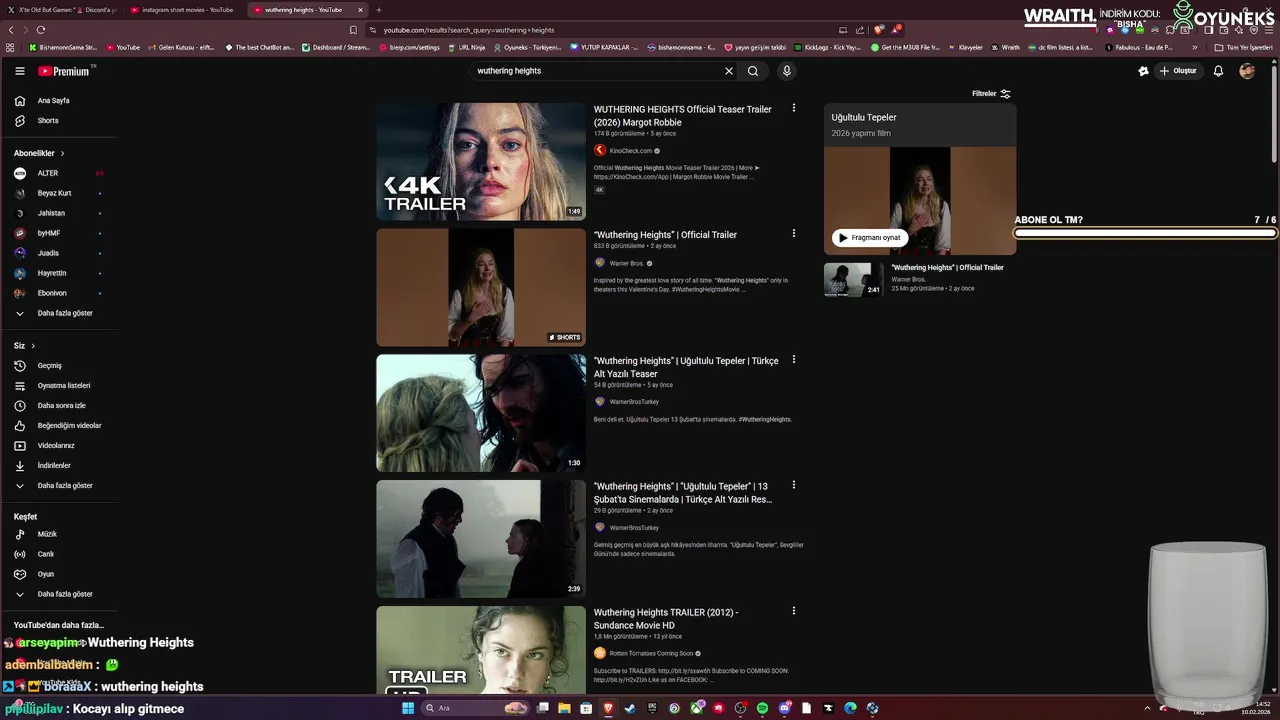Open the SHORTS Official Trailer thumbnail

point(481,287)
